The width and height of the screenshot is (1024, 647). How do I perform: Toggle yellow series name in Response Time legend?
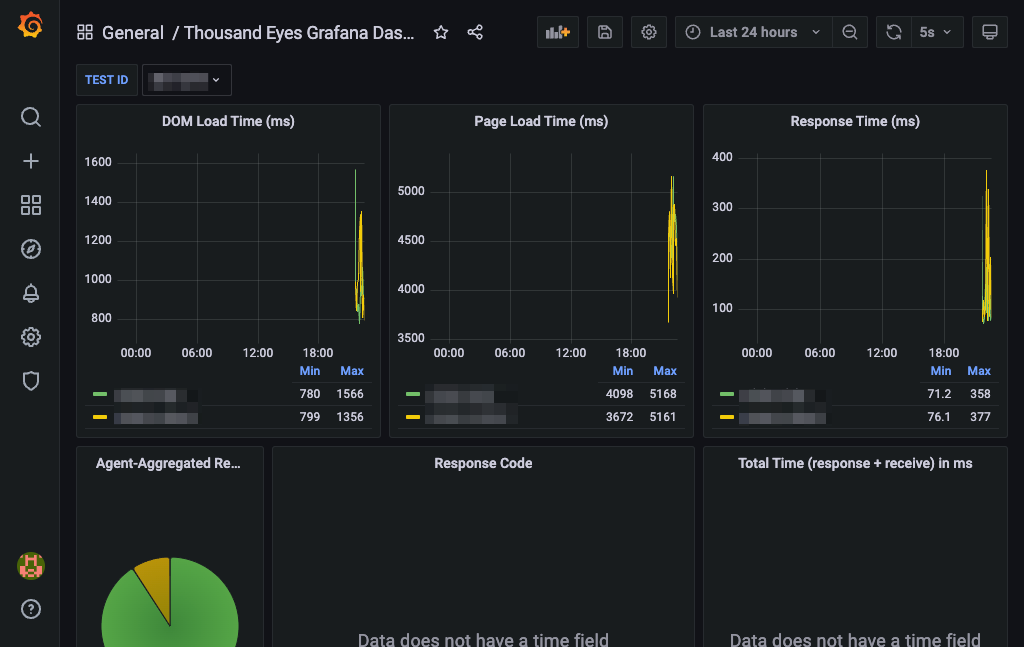point(782,417)
